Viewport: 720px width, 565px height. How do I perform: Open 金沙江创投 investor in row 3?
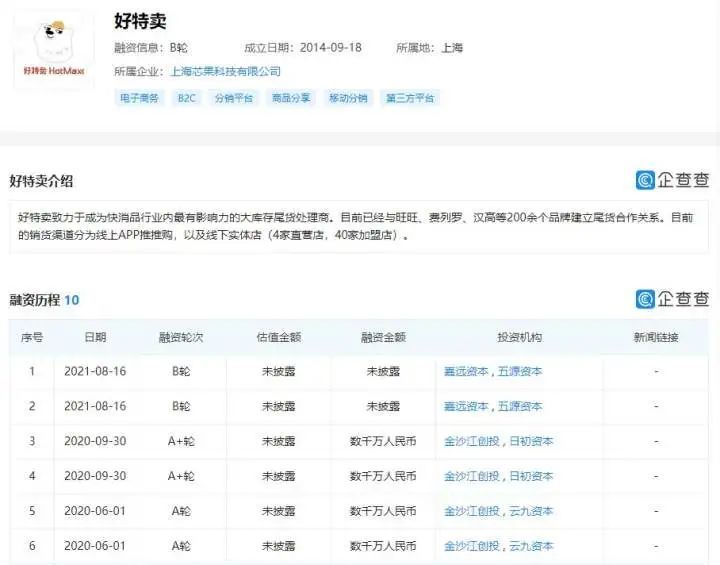point(472,441)
